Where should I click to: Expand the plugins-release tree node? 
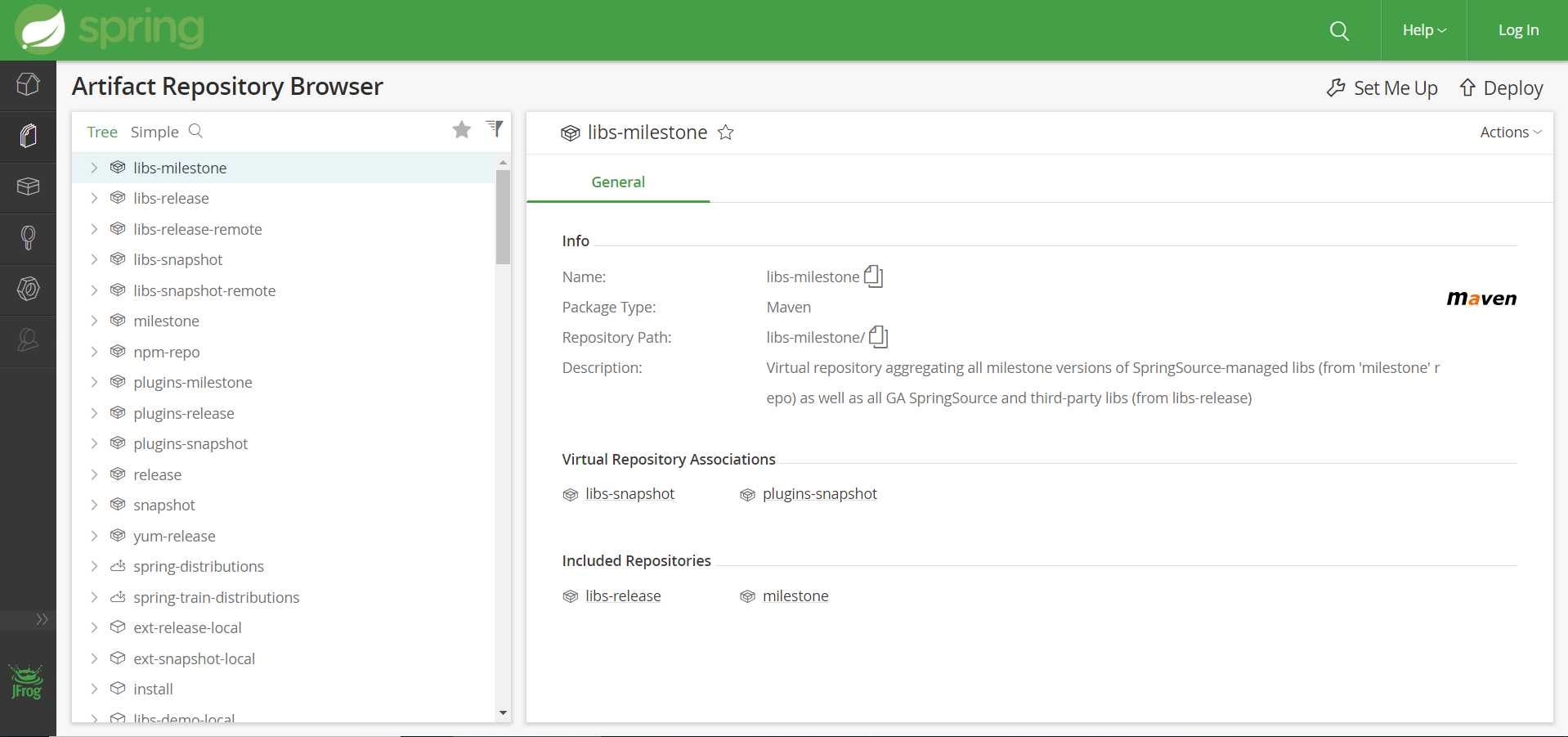coord(94,413)
